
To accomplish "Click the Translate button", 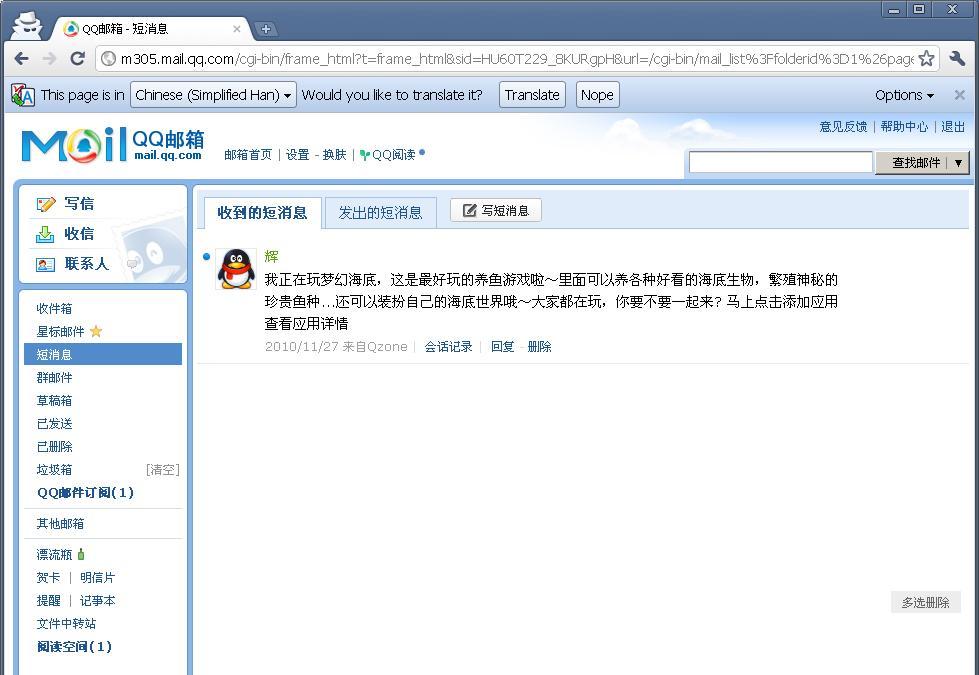I will (531, 94).
